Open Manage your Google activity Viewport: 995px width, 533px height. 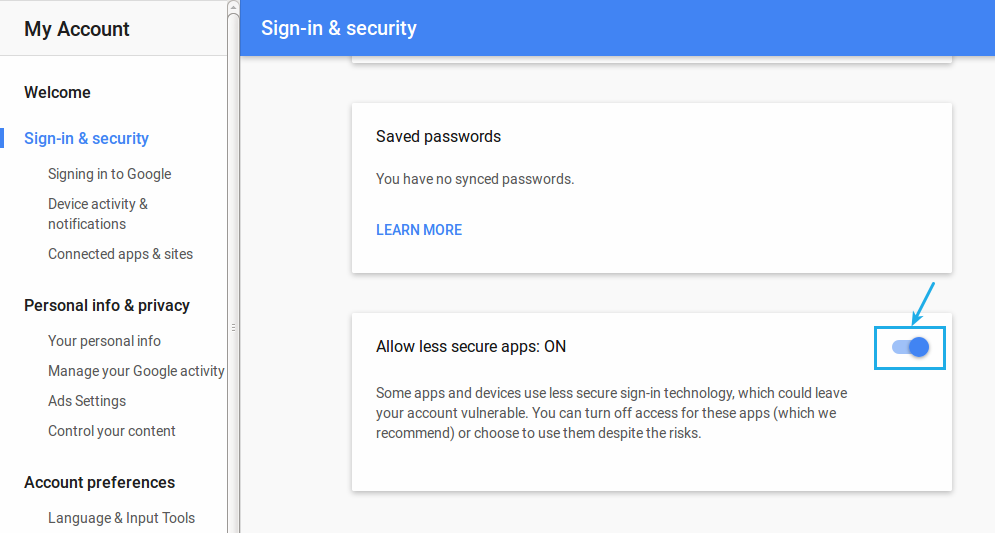pos(136,371)
